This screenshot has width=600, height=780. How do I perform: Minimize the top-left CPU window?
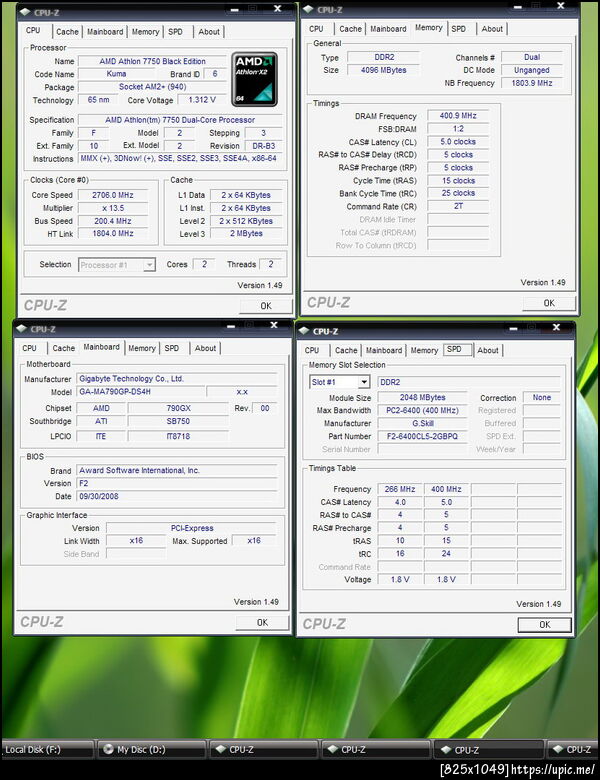pos(234,10)
